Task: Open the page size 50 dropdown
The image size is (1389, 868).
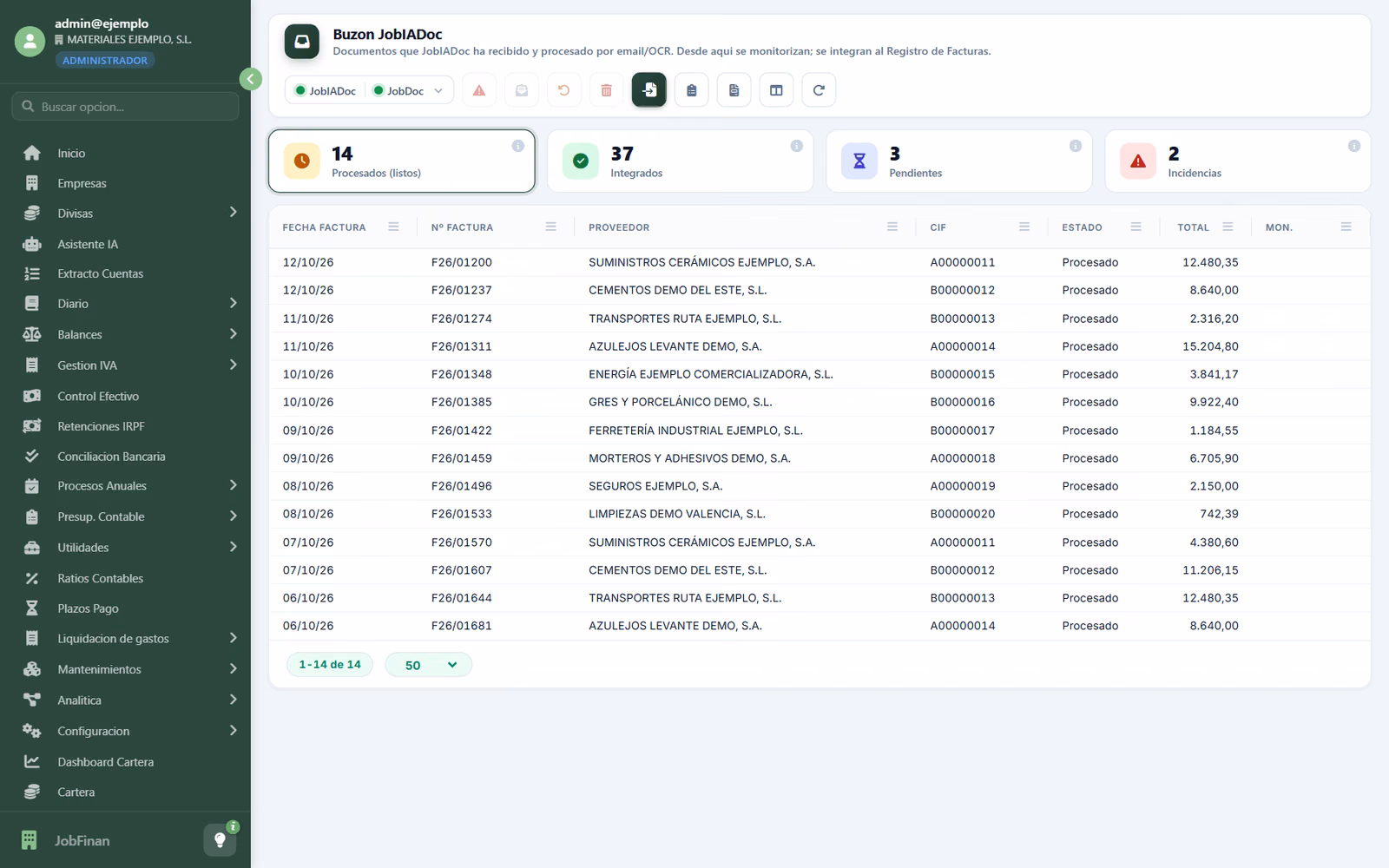Action: [x=429, y=665]
